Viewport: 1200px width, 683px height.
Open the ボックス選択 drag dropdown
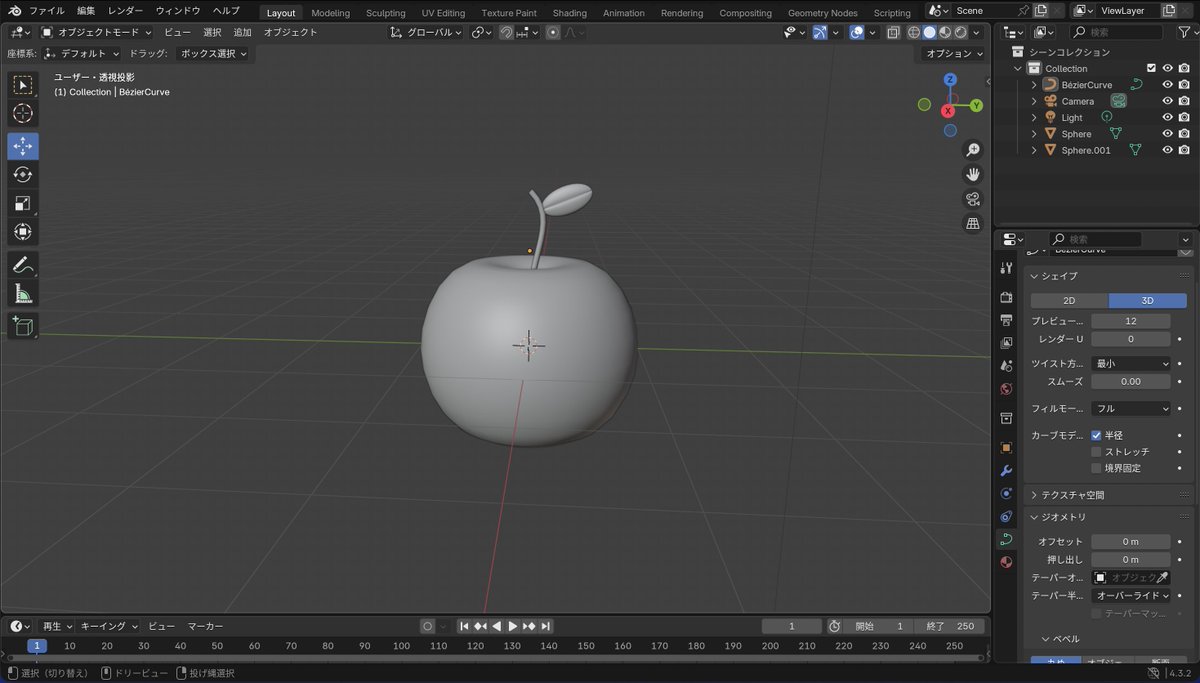214,54
